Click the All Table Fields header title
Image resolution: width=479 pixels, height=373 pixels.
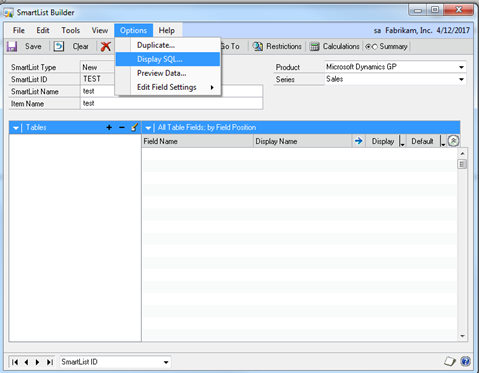pos(207,127)
